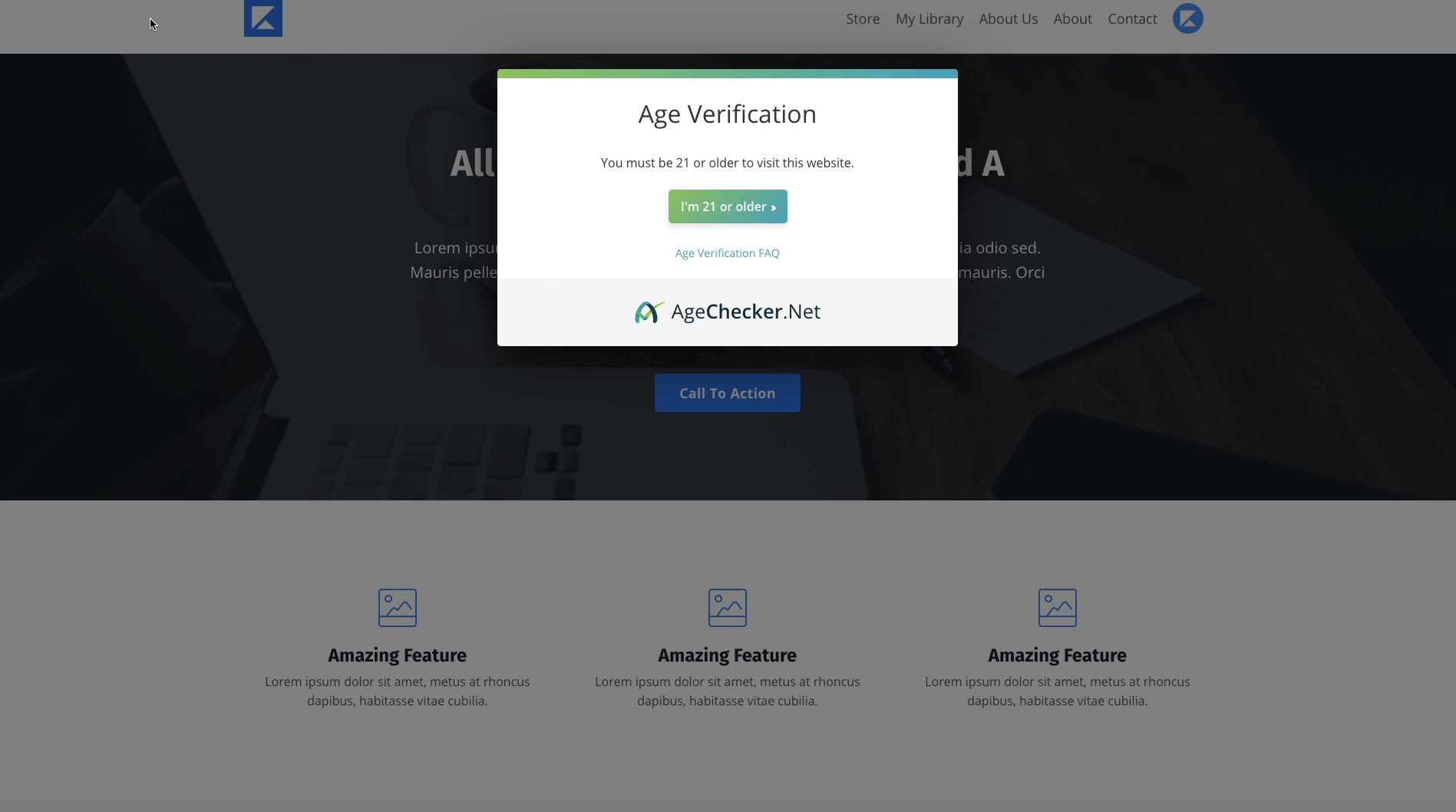Click the first Amazing Feature heading
Screen dimensions: 1456x812
pyautogui.click(x=398, y=655)
